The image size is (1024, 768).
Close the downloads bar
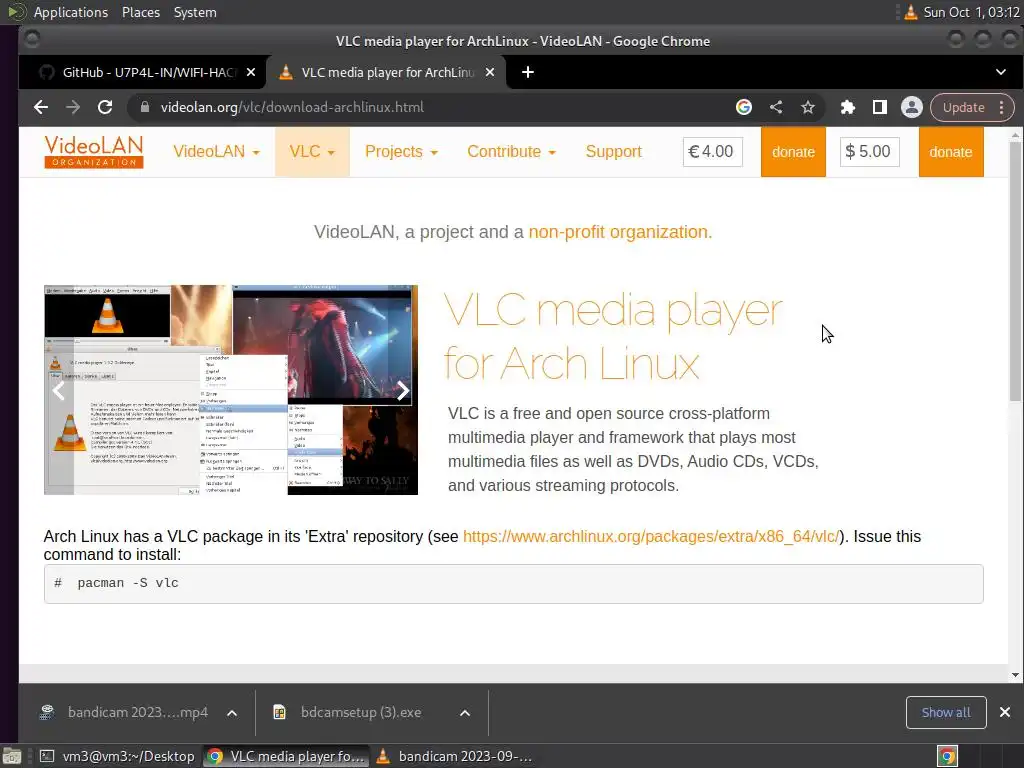click(x=1005, y=712)
